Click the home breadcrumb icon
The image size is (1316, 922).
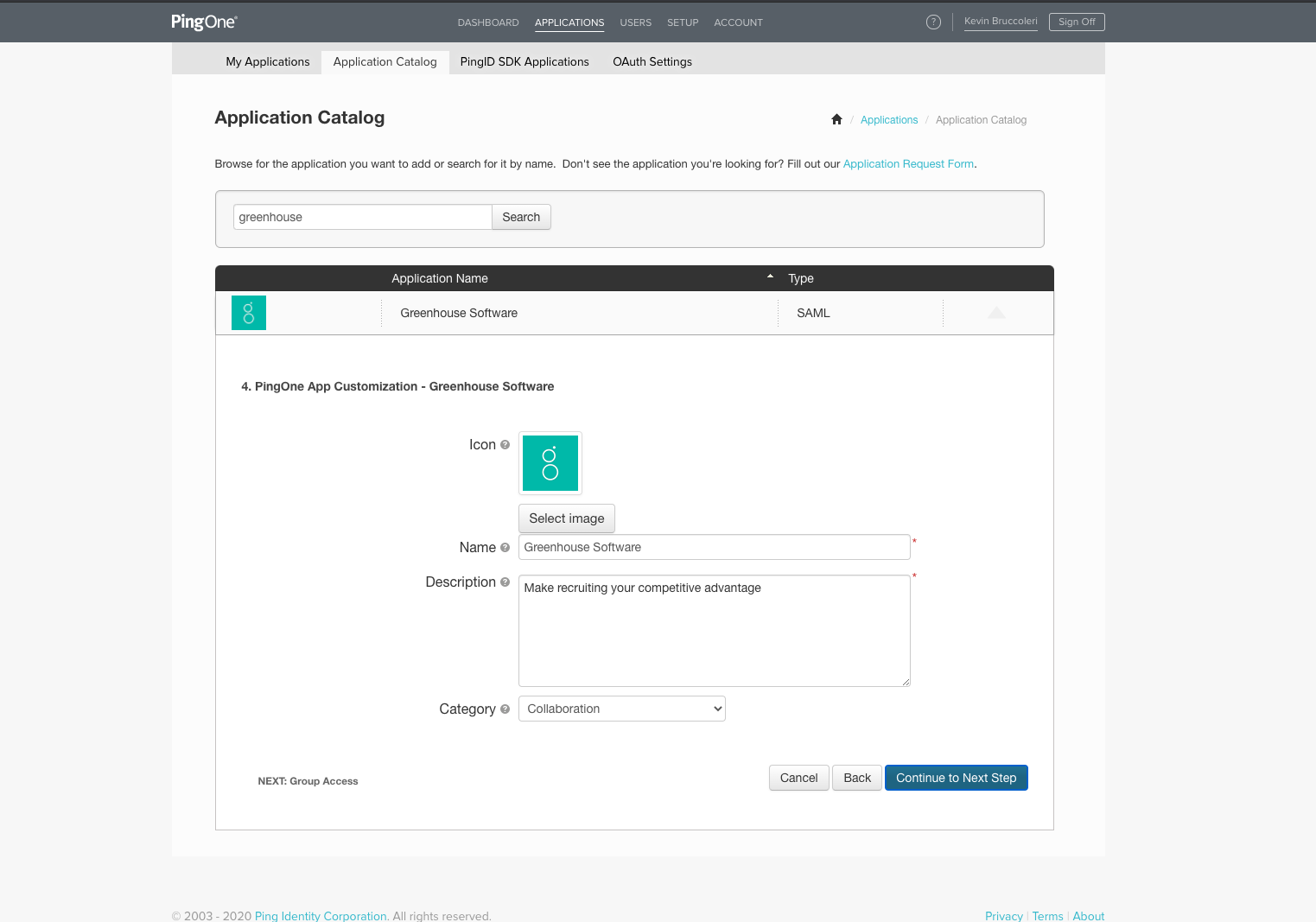[836, 120]
